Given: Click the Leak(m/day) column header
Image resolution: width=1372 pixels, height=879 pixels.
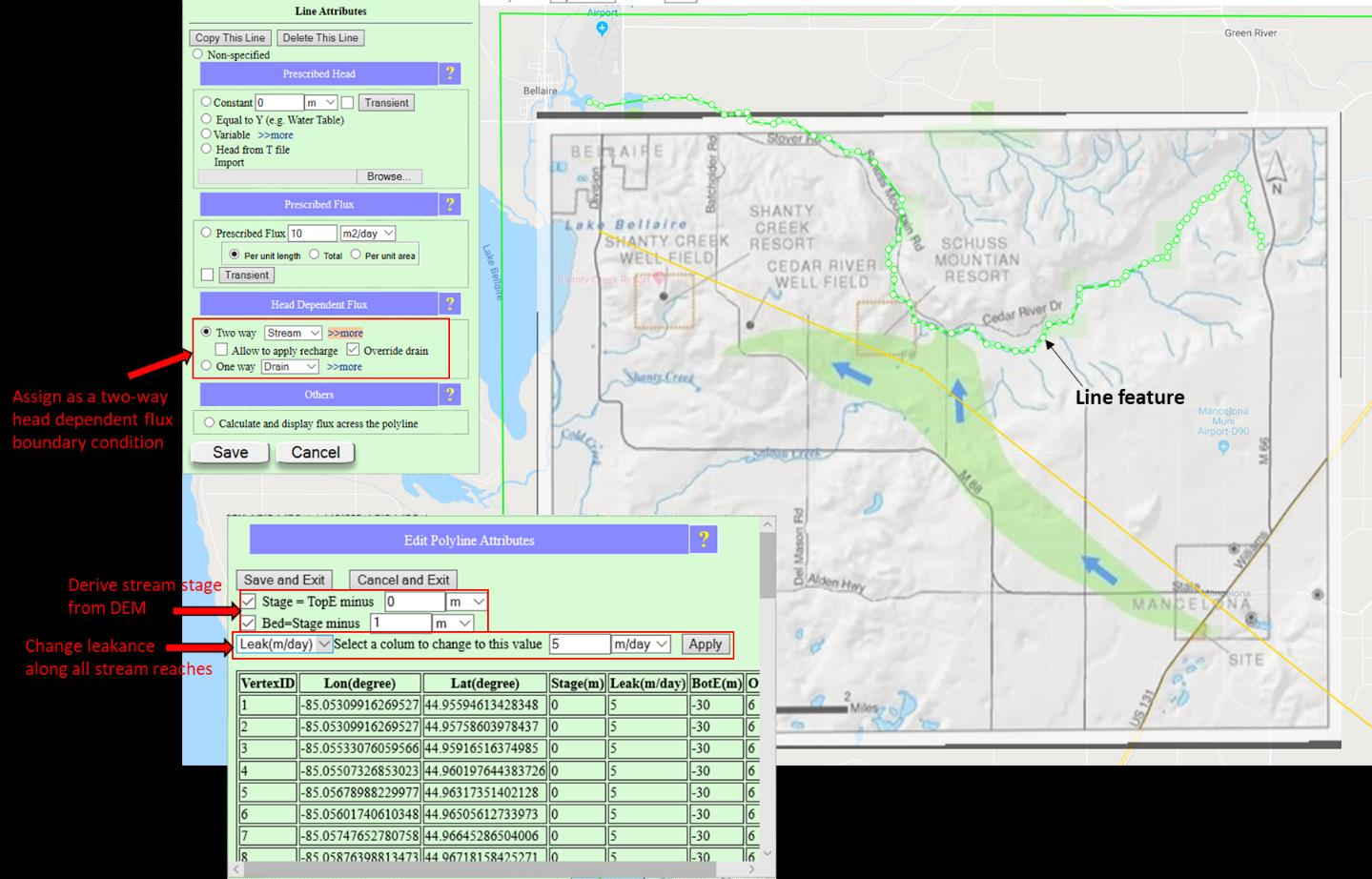Looking at the screenshot, I should (x=647, y=684).
